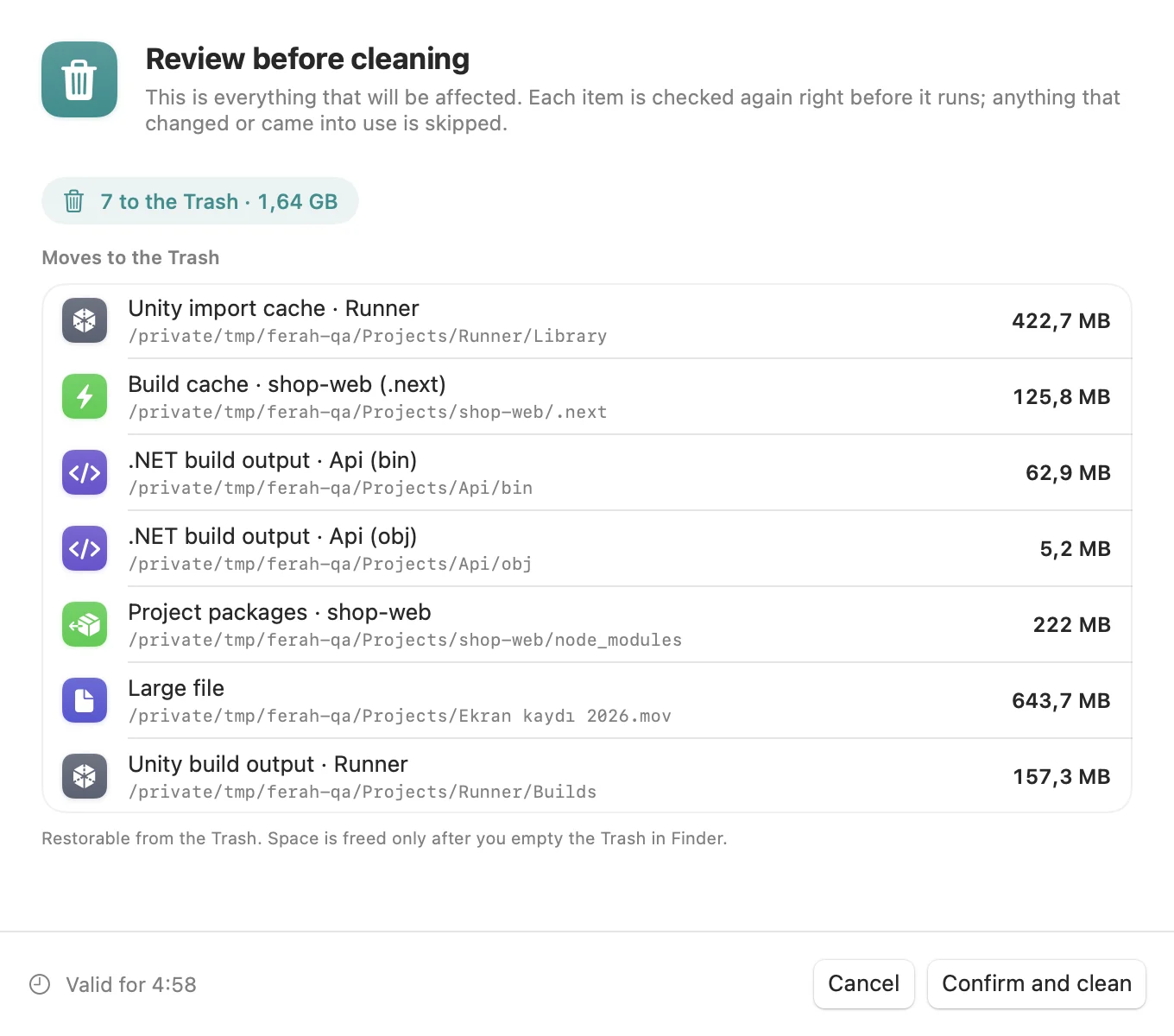Click the clock icon beside Valid for
The height and width of the screenshot is (1036, 1174).
pos(40,984)
